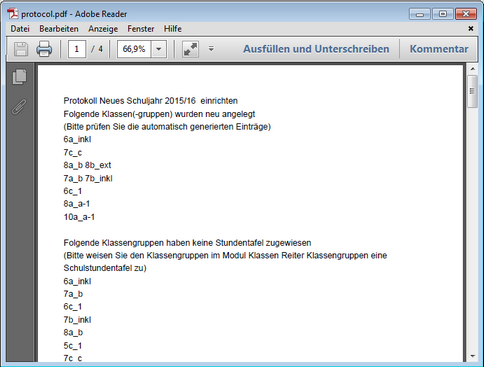Image resolution: width=484 pixels, height=367 pixels.
Task: Open the Kommentar pane
Action: pos(439,49)
